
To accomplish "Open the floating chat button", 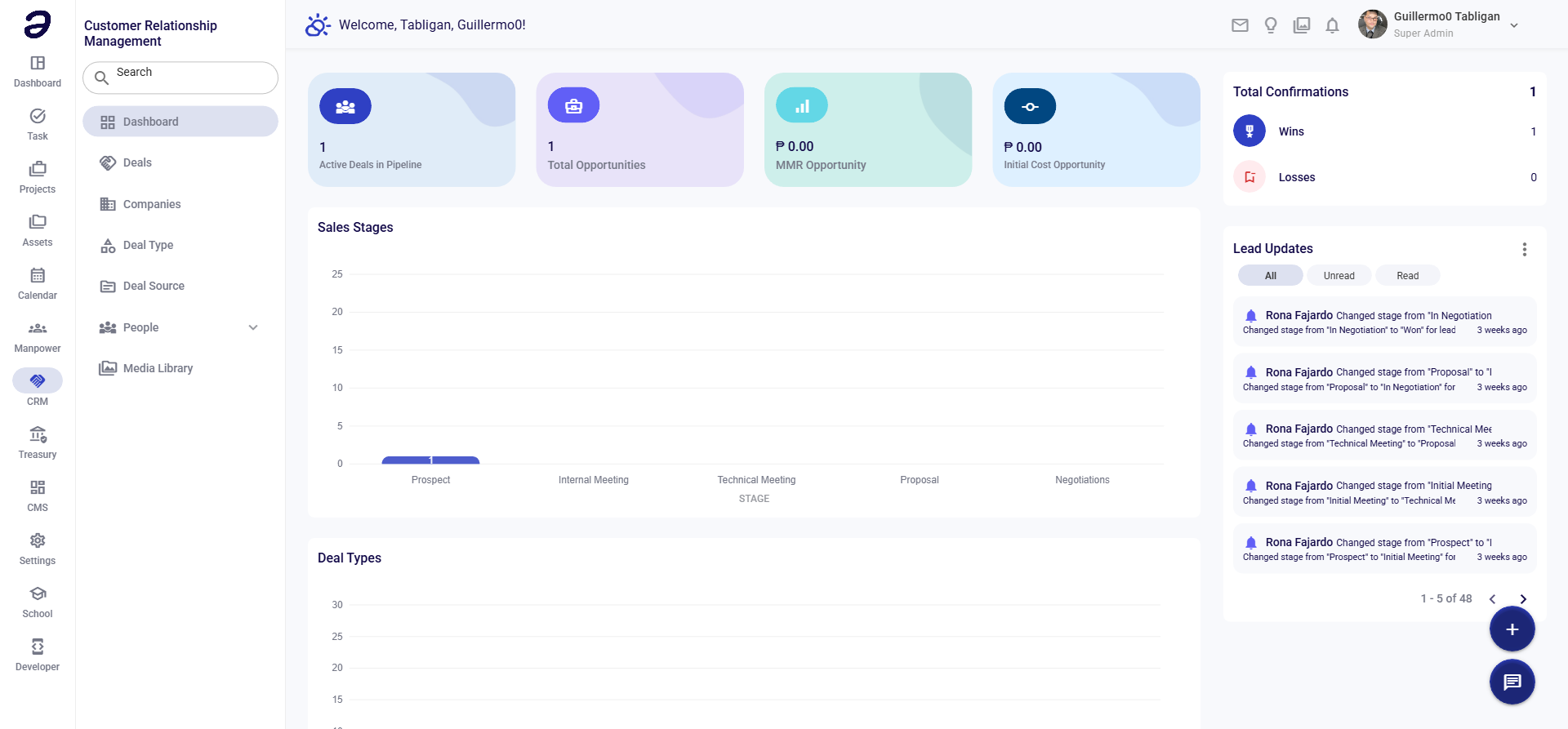I will pos(1512,682).
